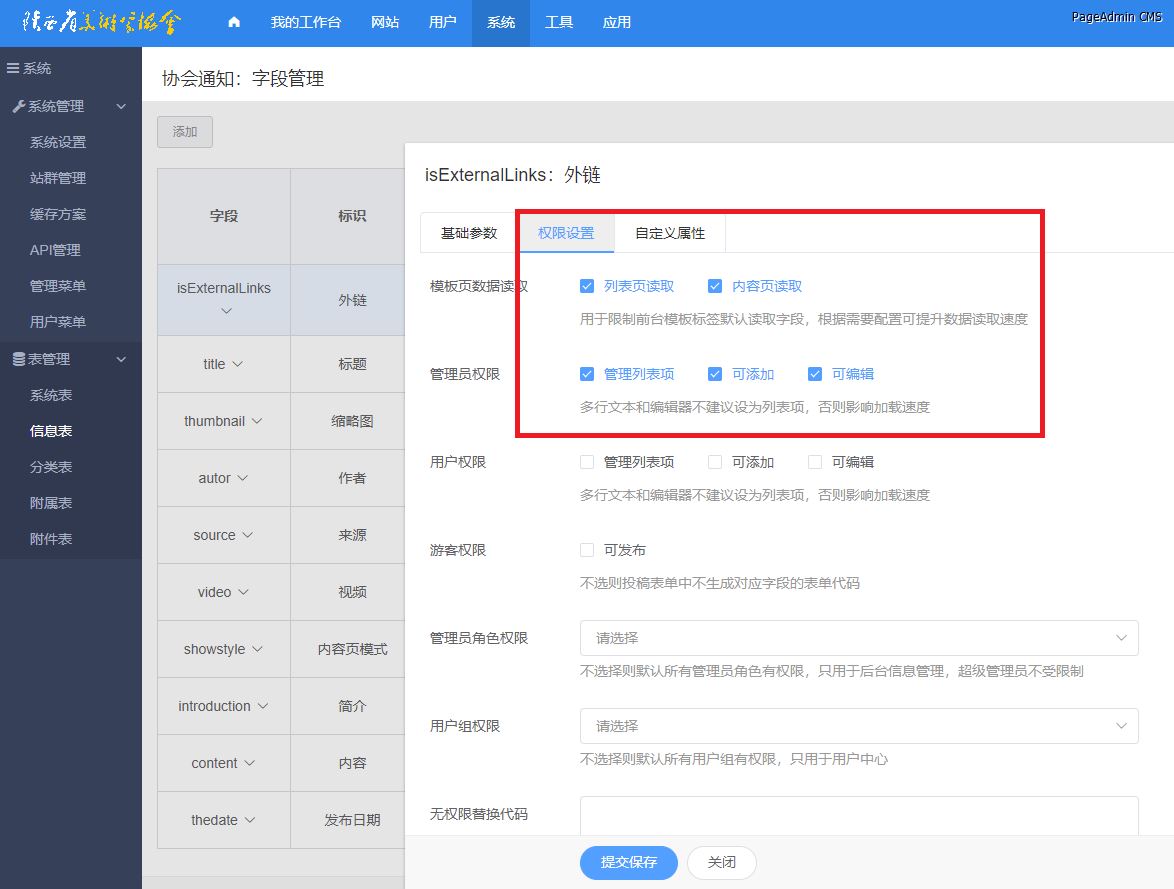1174x889 pixels.
Task: Click the wrench icon next to 系统管理
Action: click(x=19, y=106)
